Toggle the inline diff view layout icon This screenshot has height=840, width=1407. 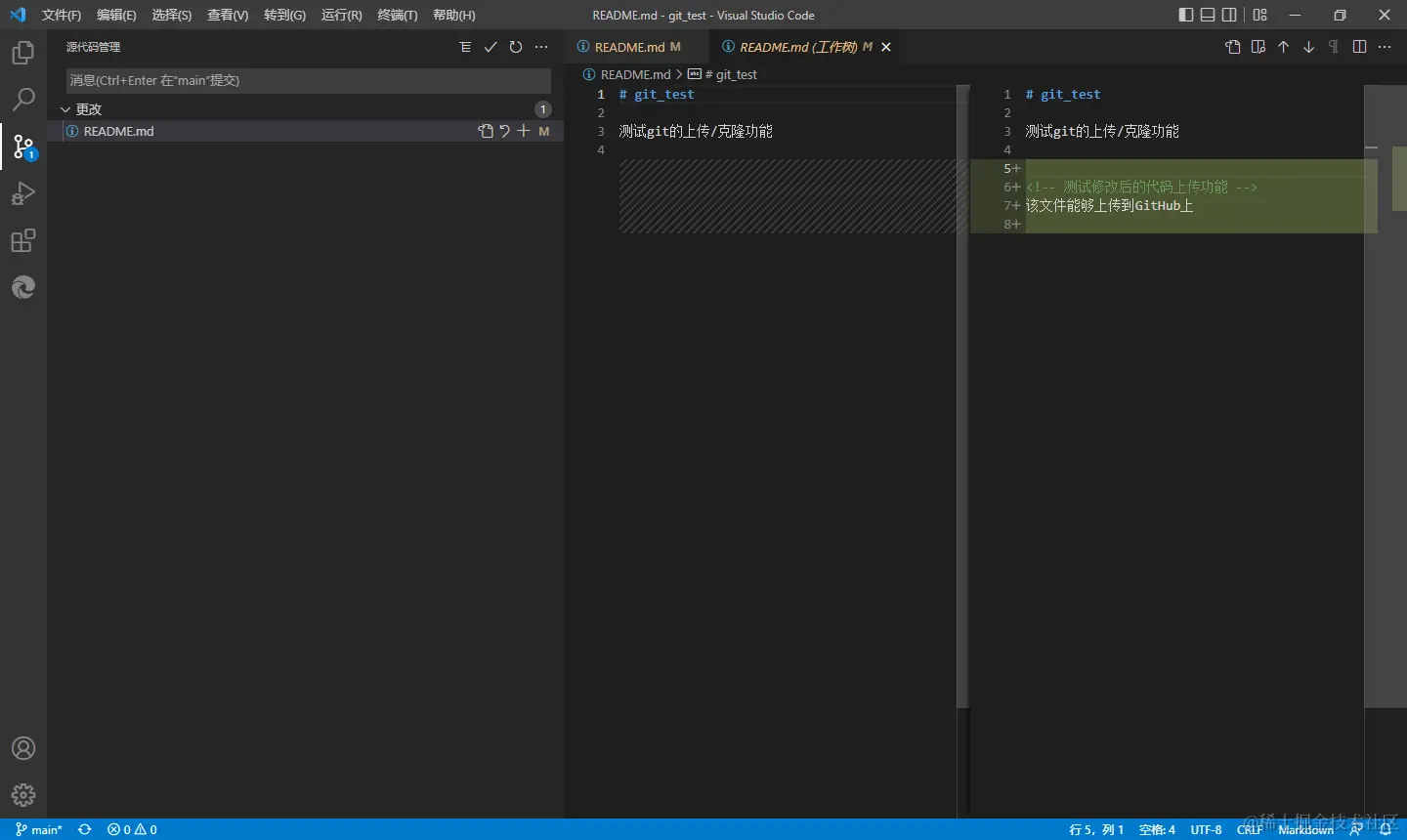1360,46
